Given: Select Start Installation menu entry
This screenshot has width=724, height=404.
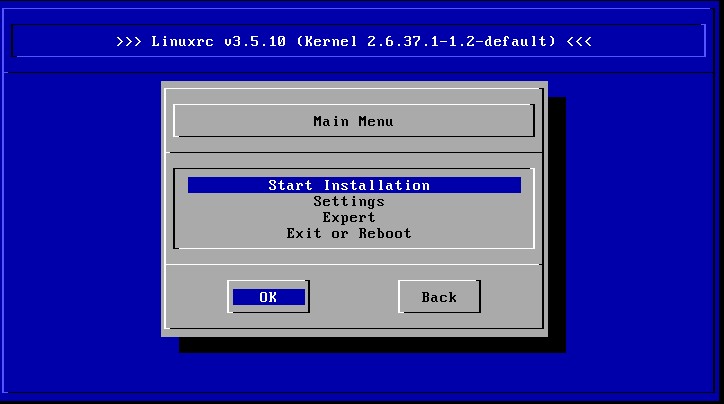Looking at the screenshot, I should click(354, 185).
